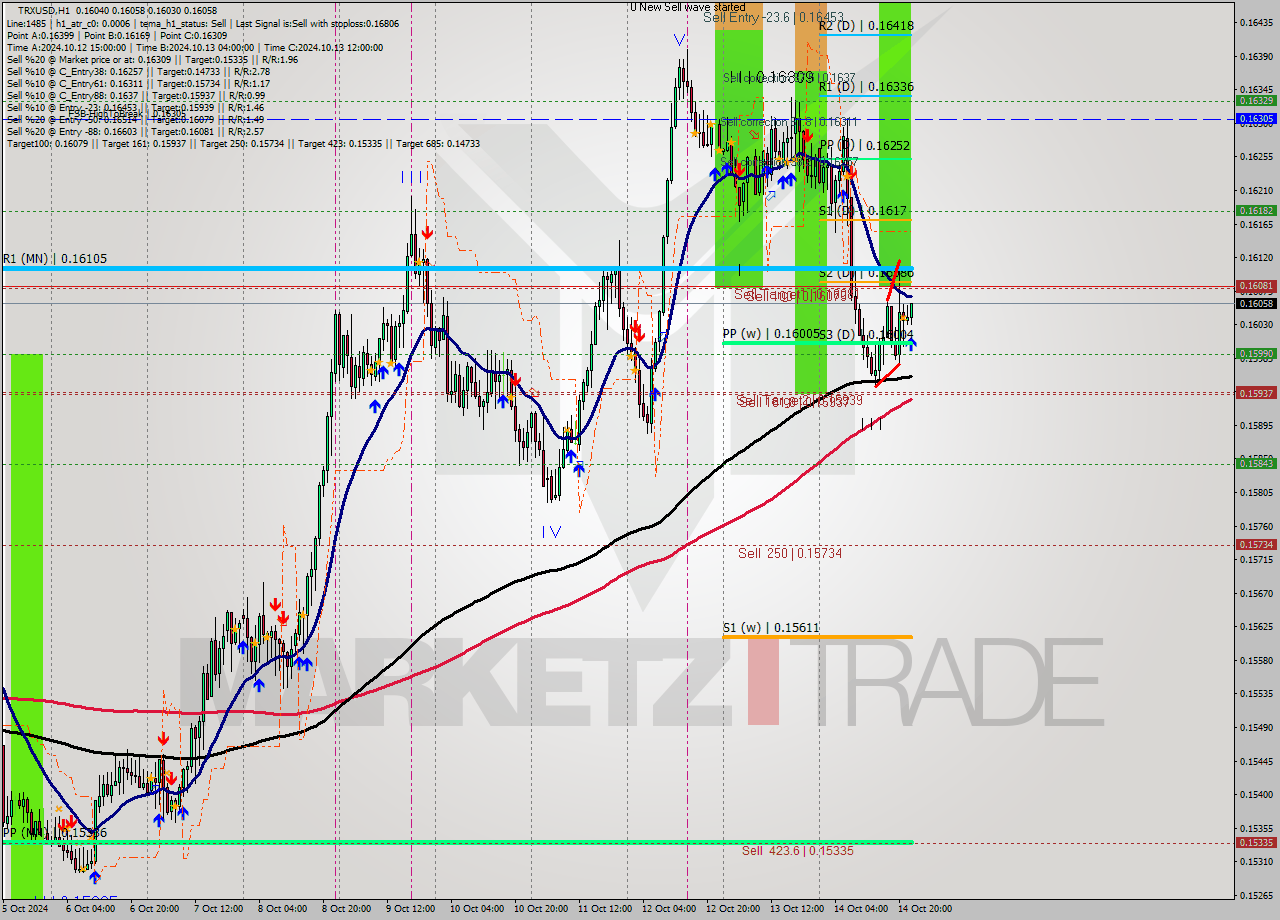This screenshot has height=920, width=1280.
Task: Click the 0.15625 price scale tick
Action: (x=1255, y=627)
